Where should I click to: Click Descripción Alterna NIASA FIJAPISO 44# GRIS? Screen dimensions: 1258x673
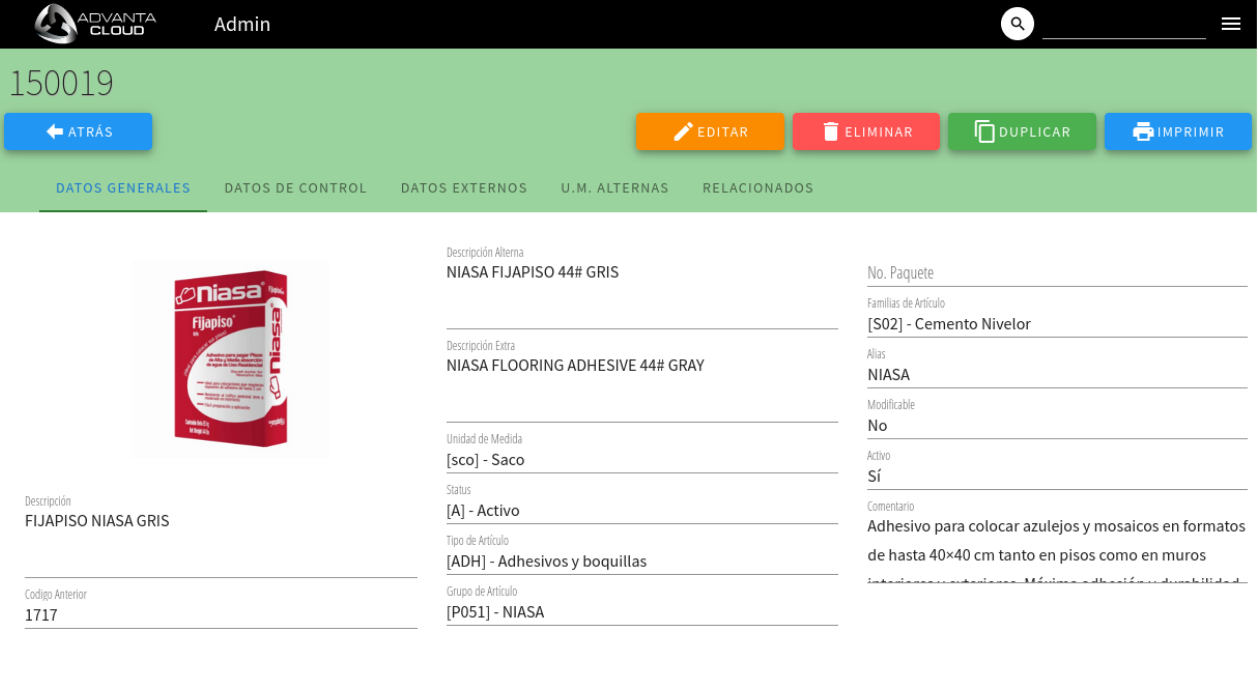click(532, 272)
